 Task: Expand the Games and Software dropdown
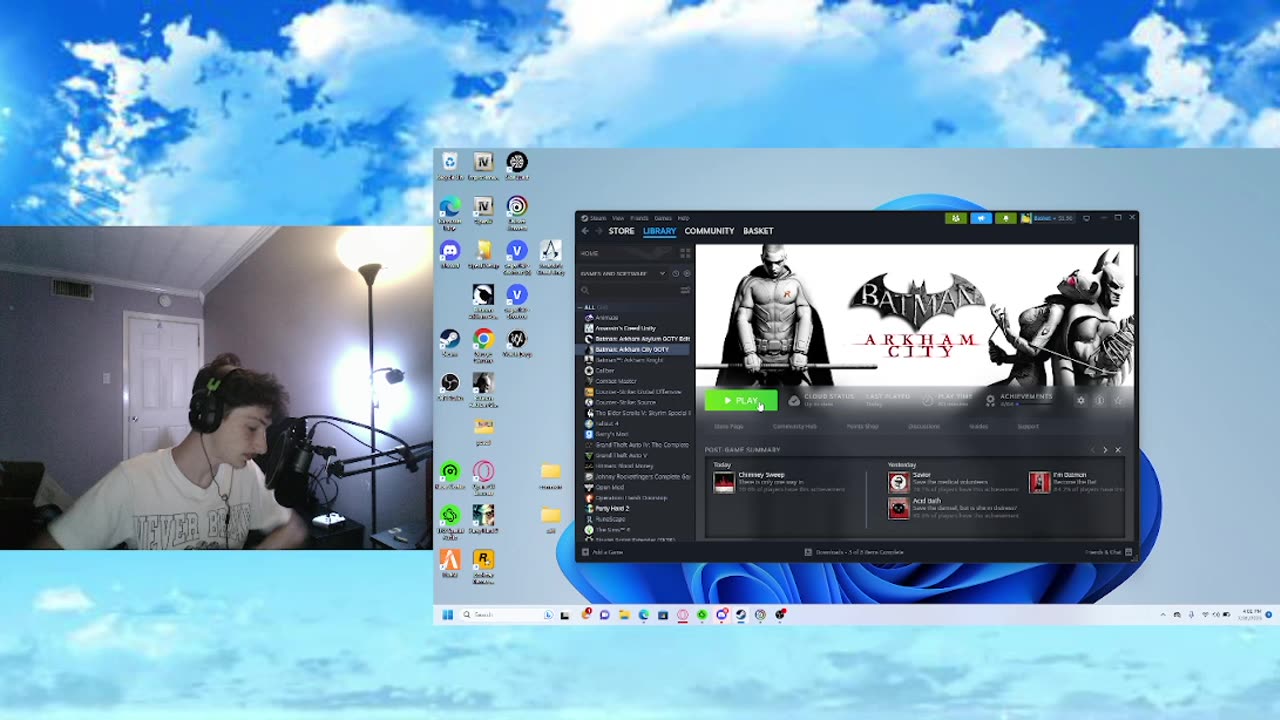pyautogui.click(x=623, y=273)
